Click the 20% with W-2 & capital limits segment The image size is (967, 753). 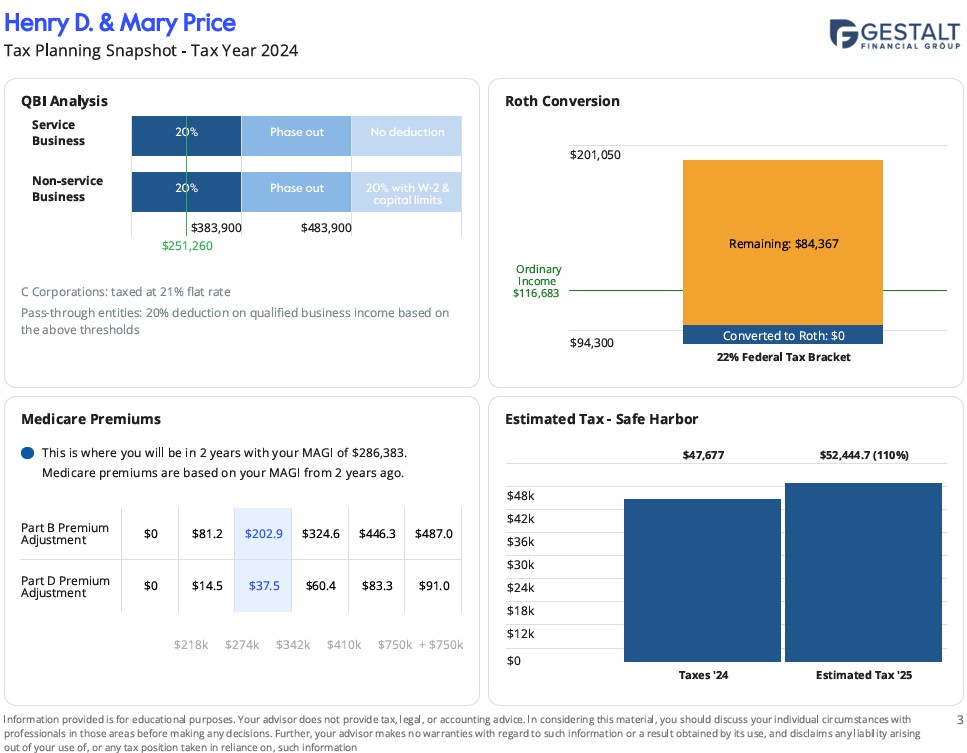point(407,192)
